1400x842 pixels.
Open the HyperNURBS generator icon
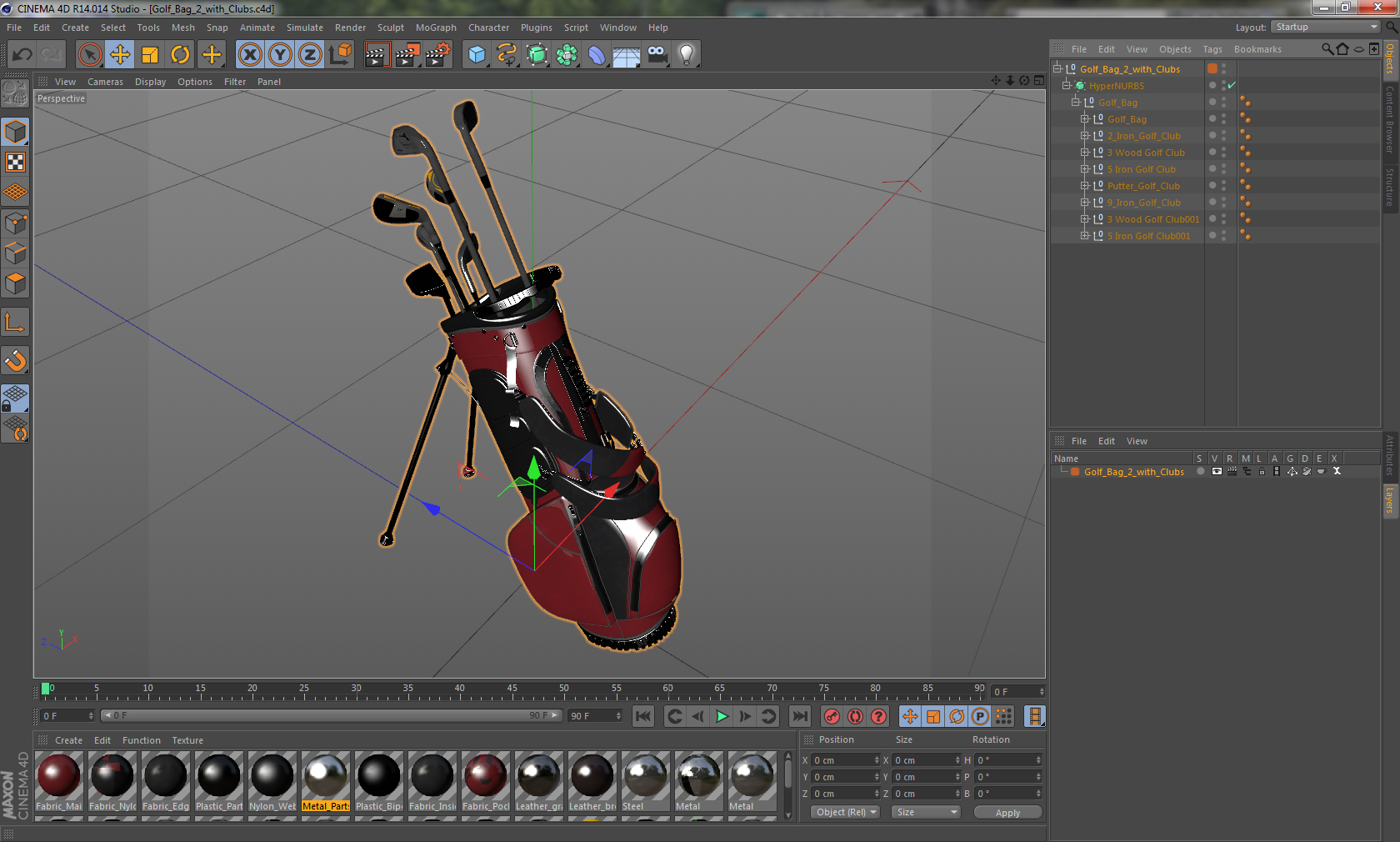point(537,55)
